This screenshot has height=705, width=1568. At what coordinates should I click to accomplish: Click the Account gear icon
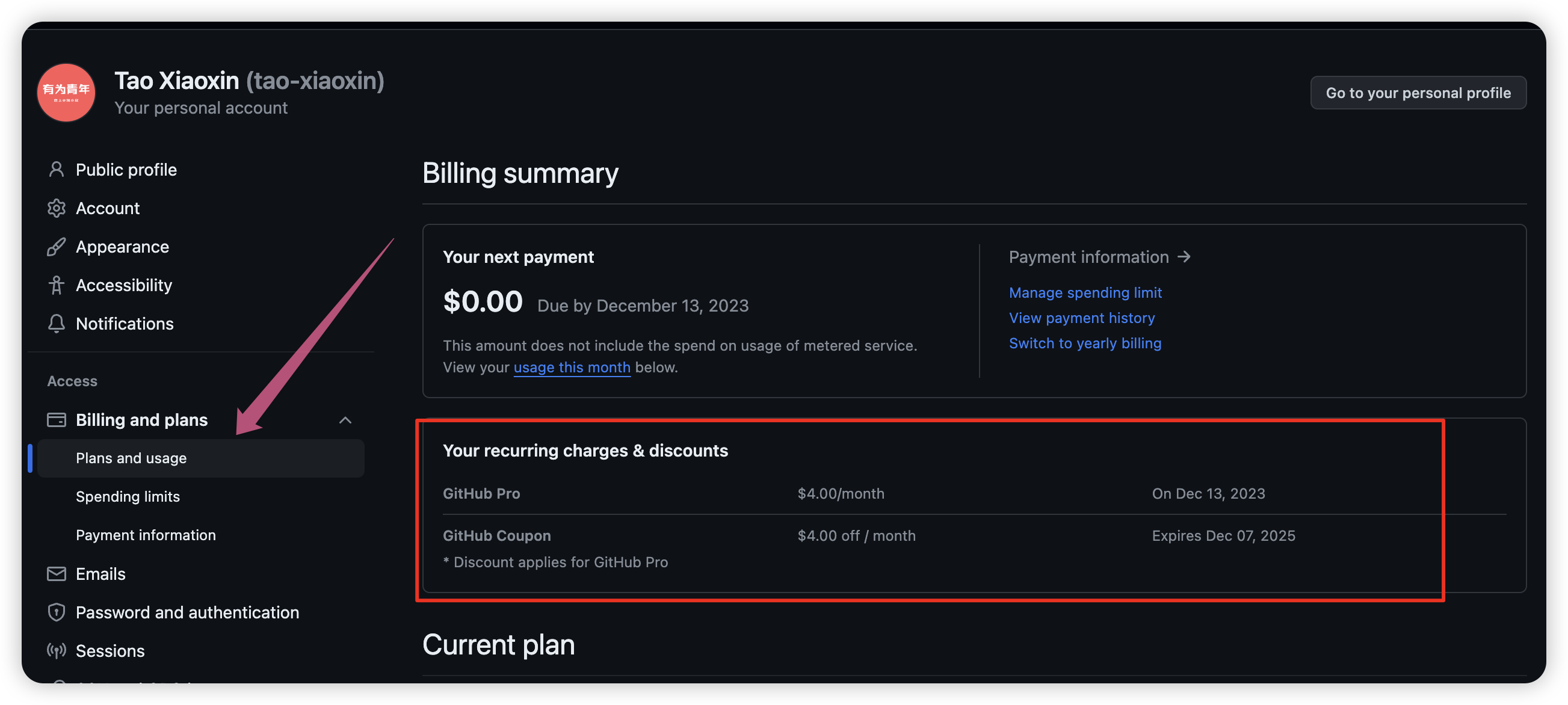coord(56,208)
